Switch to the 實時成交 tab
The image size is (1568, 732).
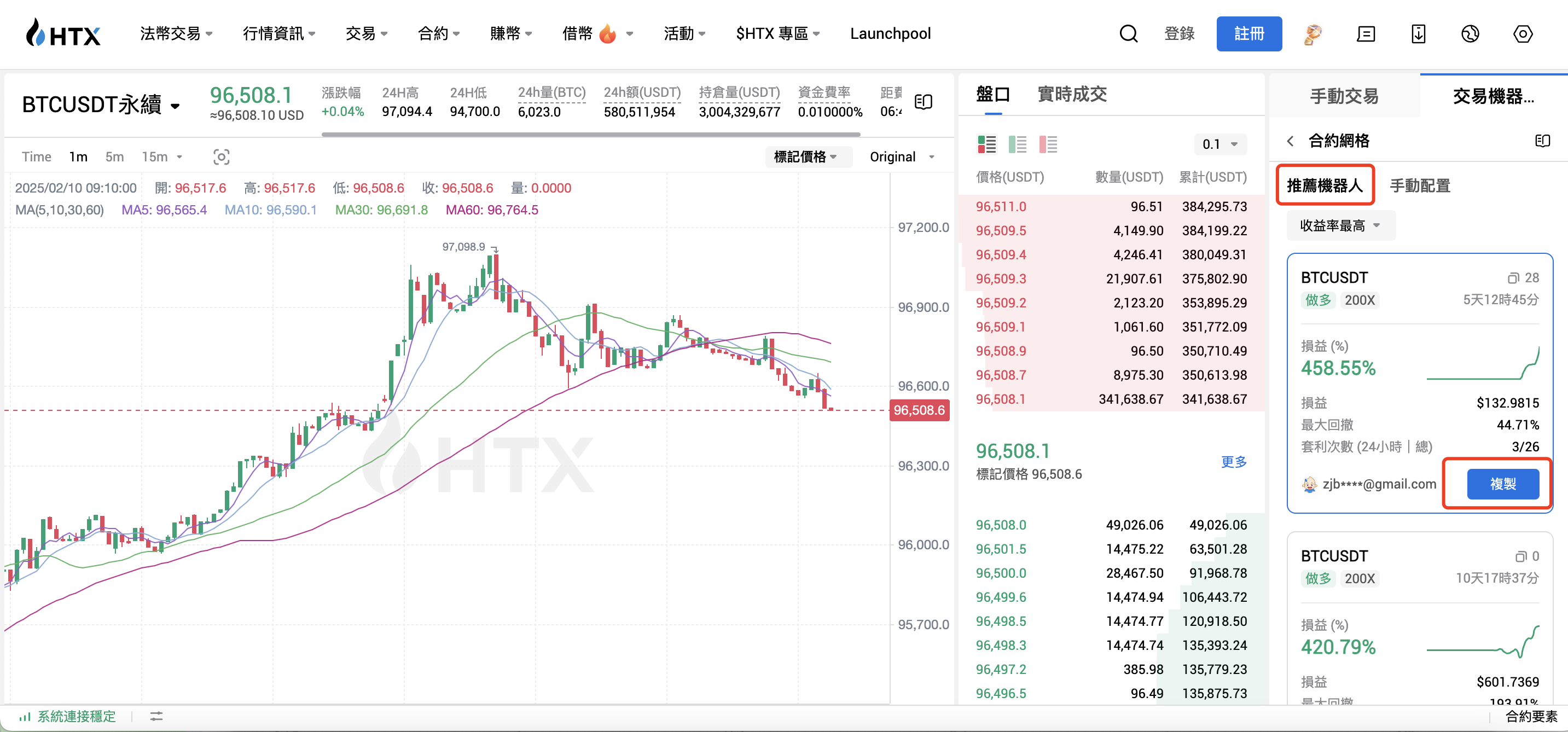[1072, 94]
